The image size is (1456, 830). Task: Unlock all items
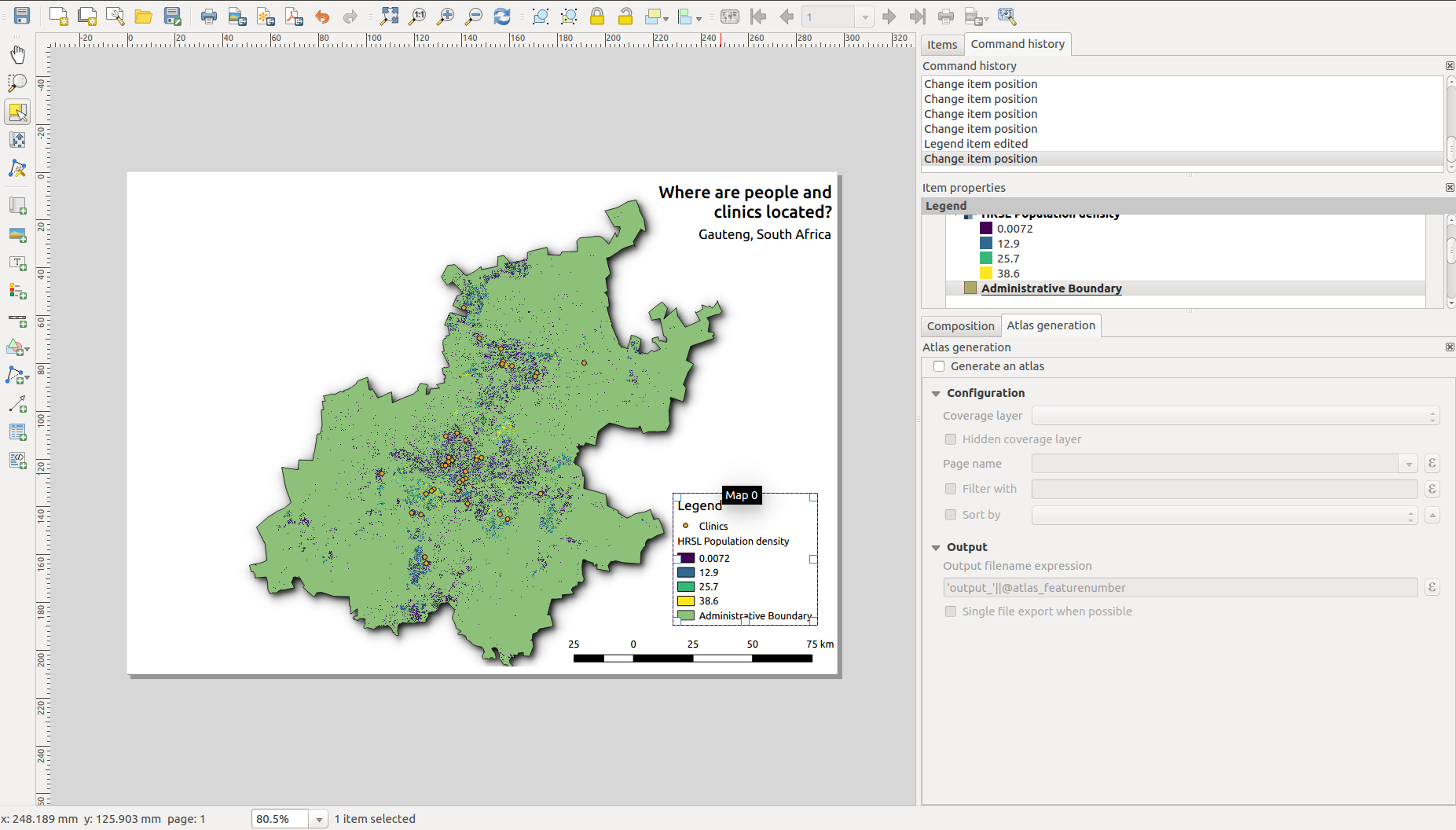click(625, 16)
